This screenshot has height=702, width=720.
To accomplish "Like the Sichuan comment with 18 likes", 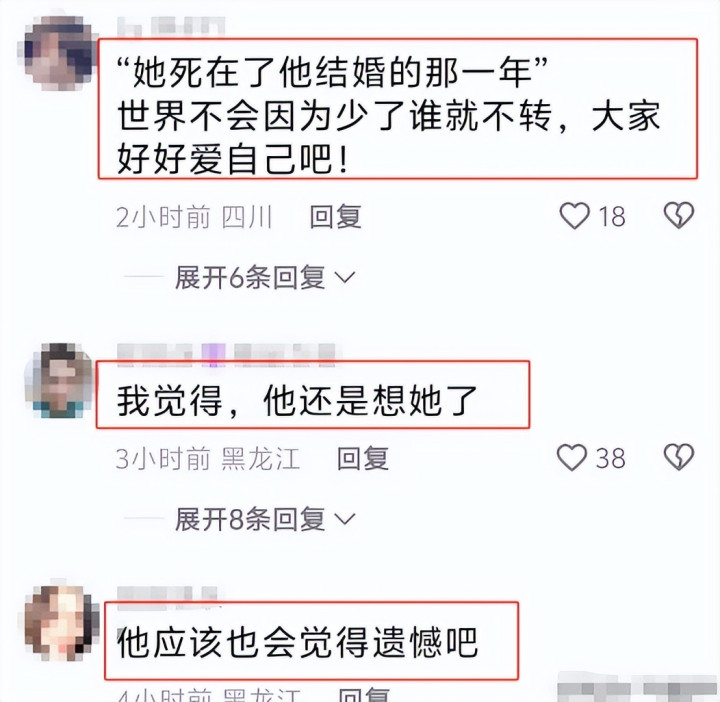I will [x=574, y=216].
